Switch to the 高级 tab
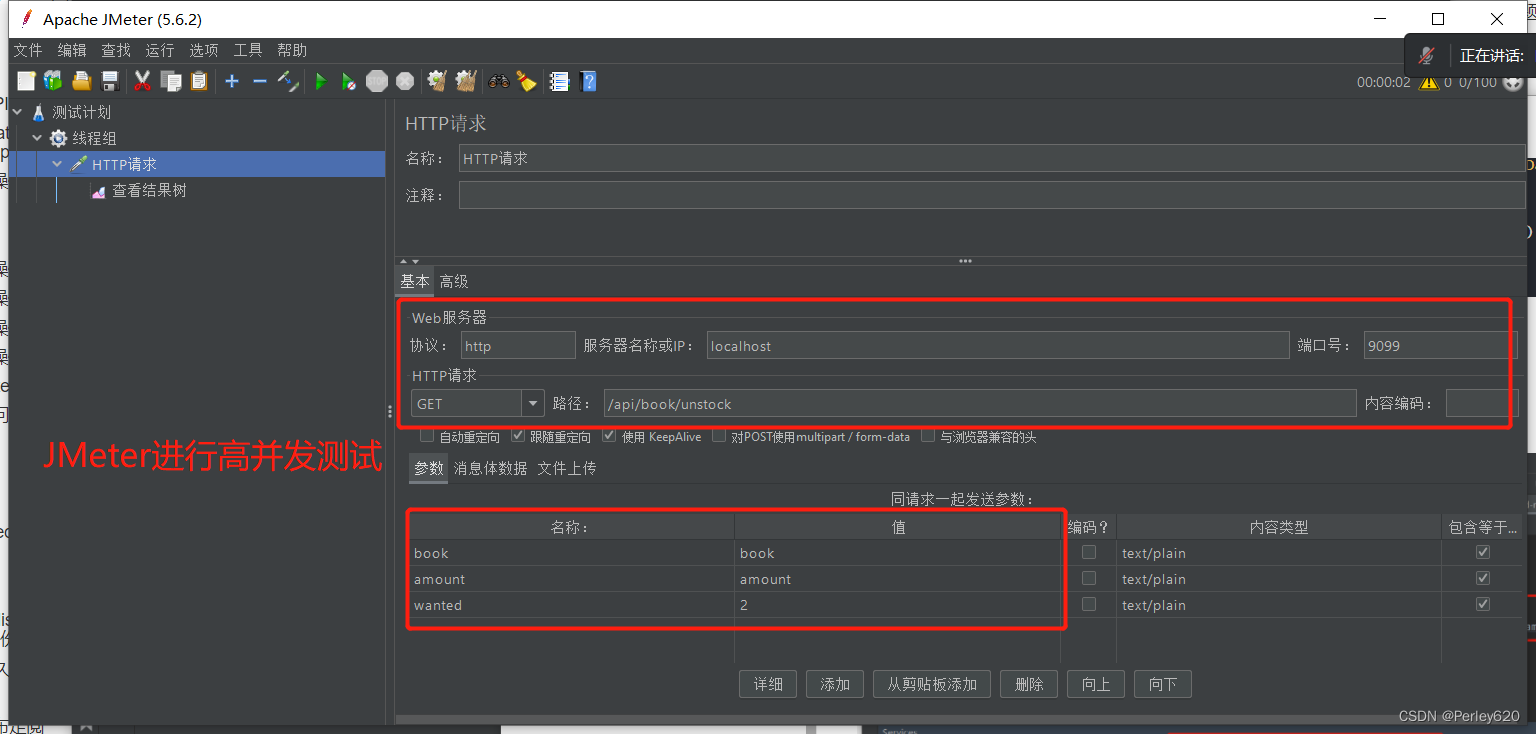 pos(454,282)
